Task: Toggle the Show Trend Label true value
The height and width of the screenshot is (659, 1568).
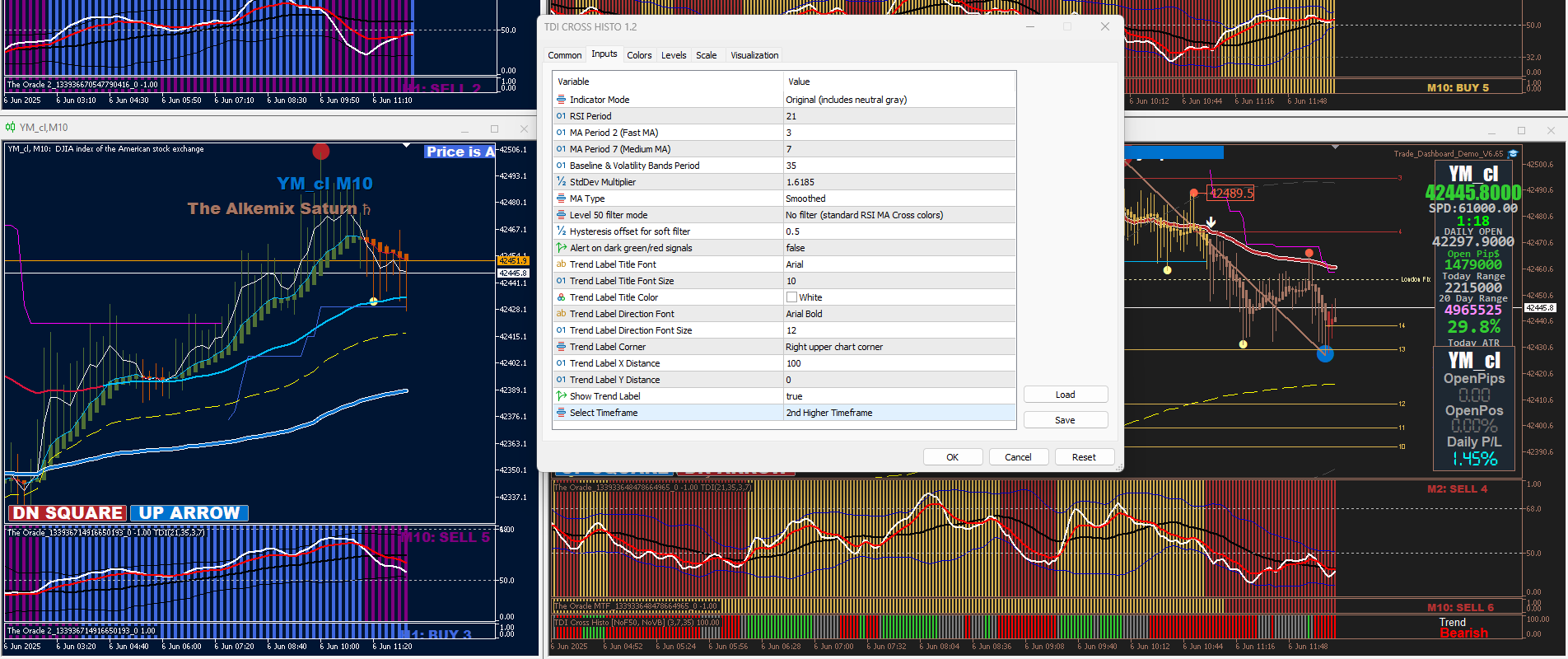Action: pyautogui.click(x=898, y=396)
